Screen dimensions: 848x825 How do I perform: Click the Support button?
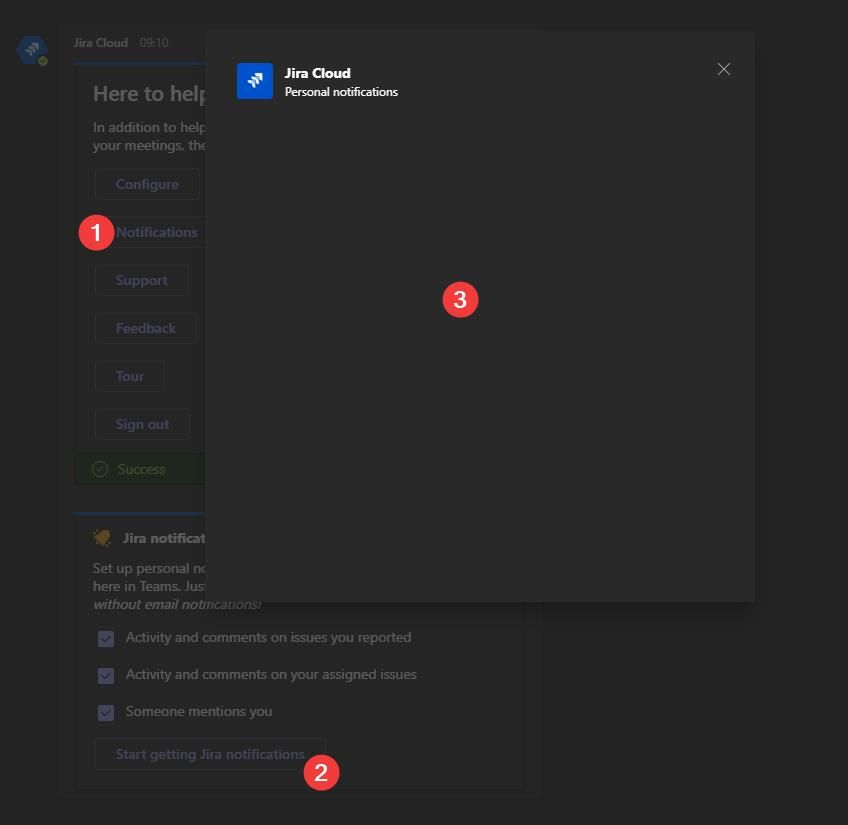[142, 280]
